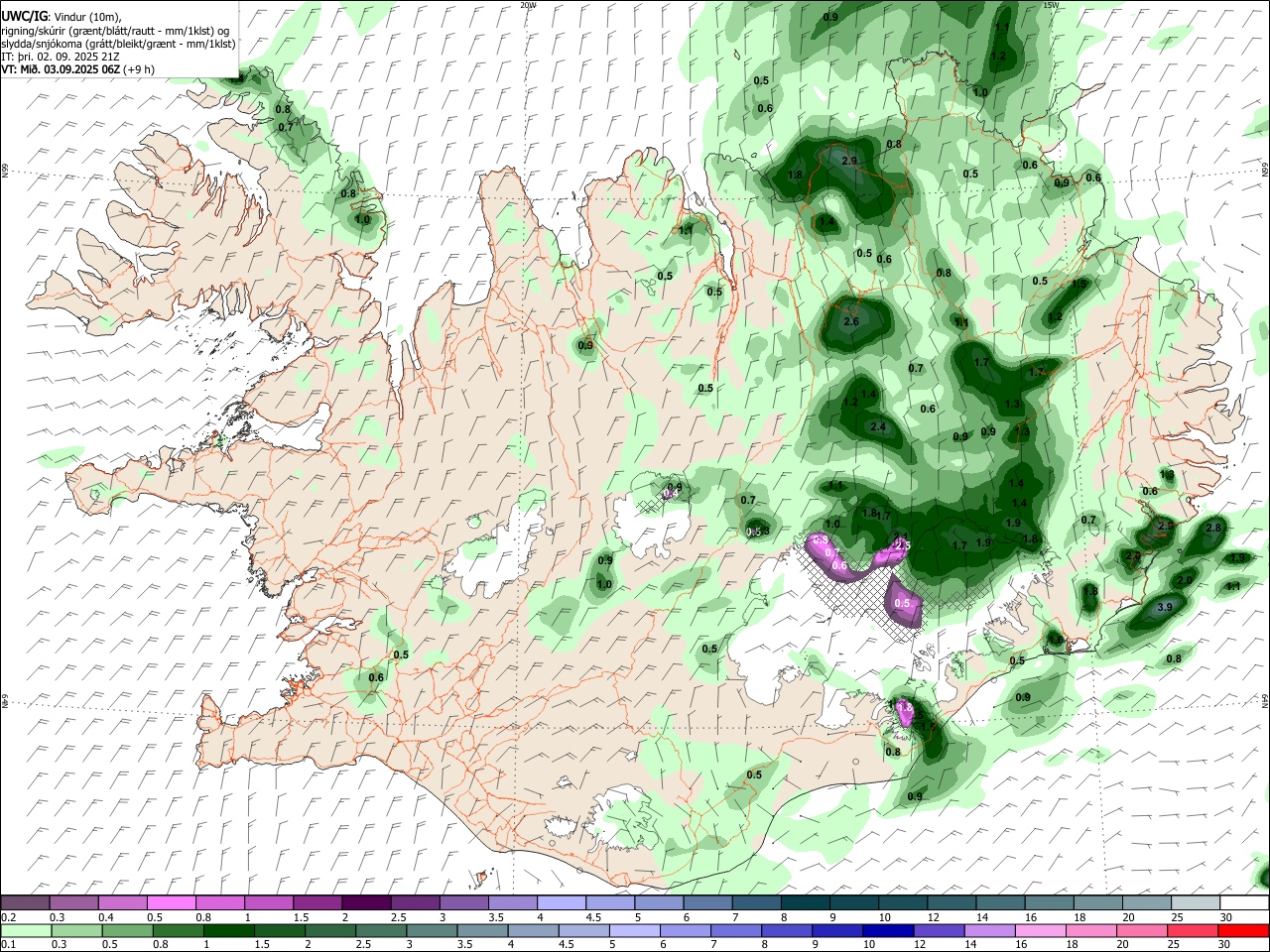Image resolution: width=1270 pixels, height=952 pixels.
Task: Select the dark mauve 0.2 swatch in the upper legend row
Action: tap(25, 902)
